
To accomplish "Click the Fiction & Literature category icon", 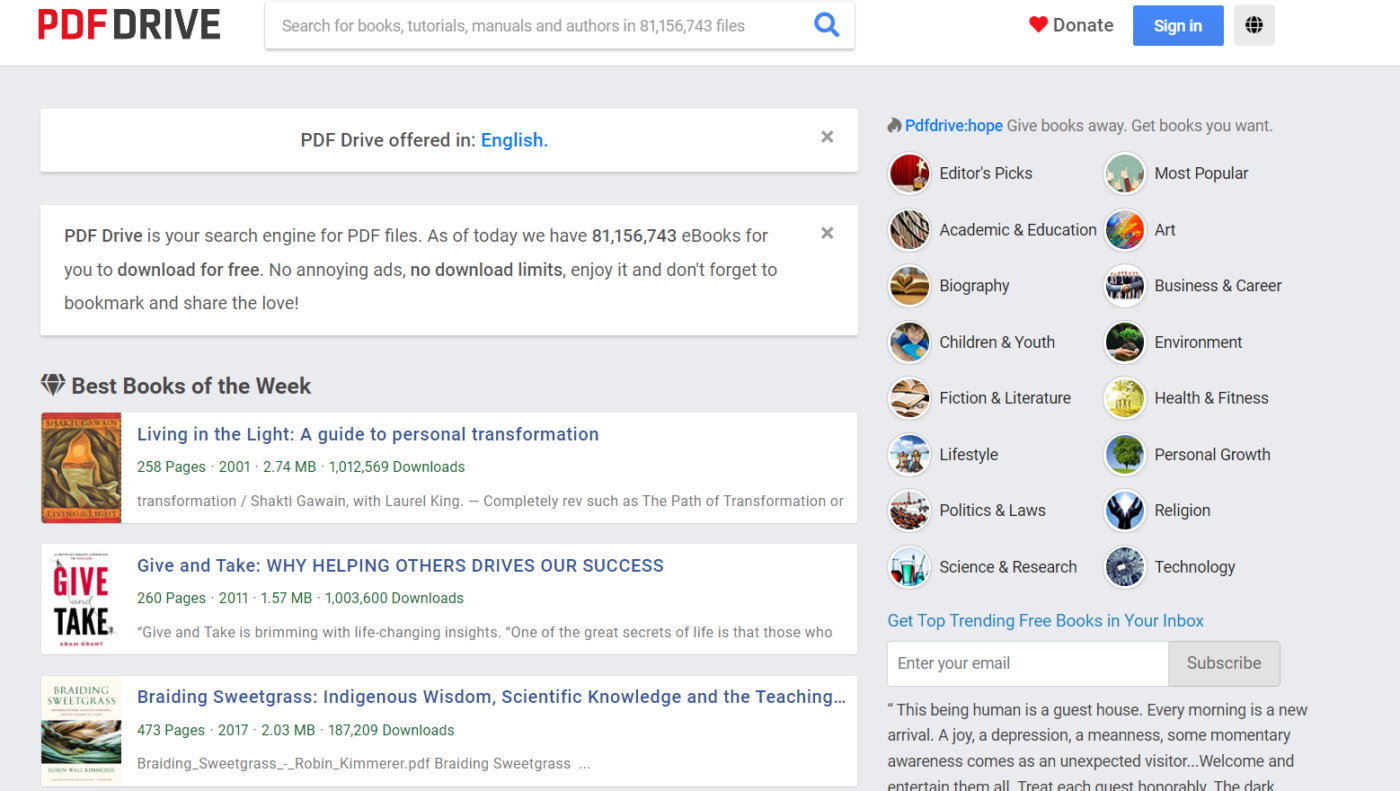I will point(910,398).
